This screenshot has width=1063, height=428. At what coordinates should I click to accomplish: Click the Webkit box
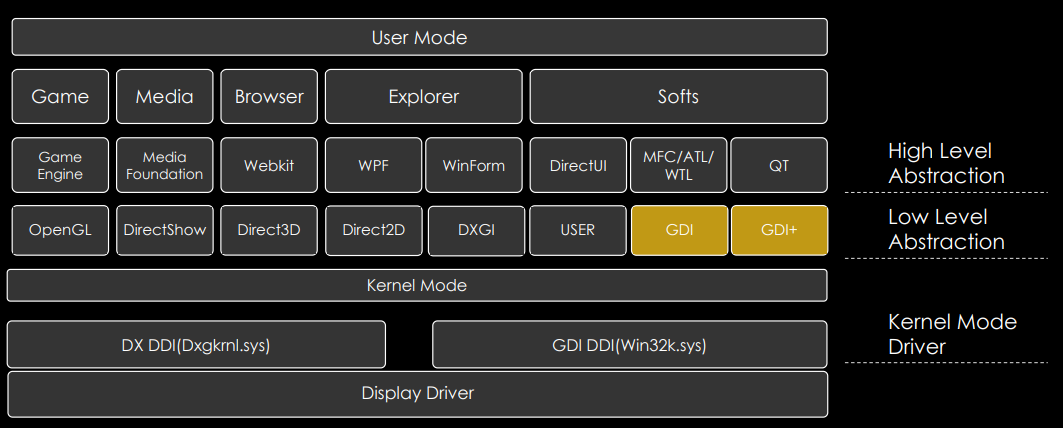point(269,165)
